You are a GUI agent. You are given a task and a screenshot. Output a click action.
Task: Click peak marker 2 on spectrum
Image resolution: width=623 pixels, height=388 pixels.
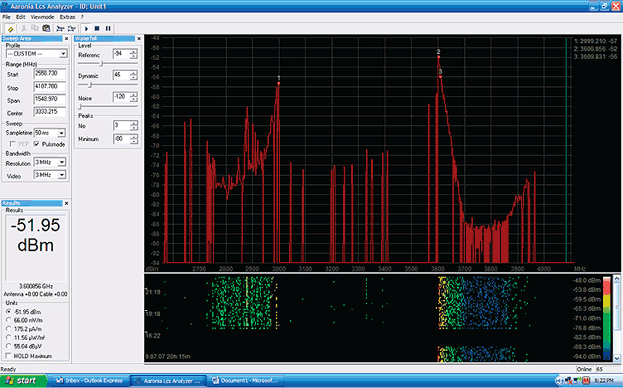pos(439,57)
